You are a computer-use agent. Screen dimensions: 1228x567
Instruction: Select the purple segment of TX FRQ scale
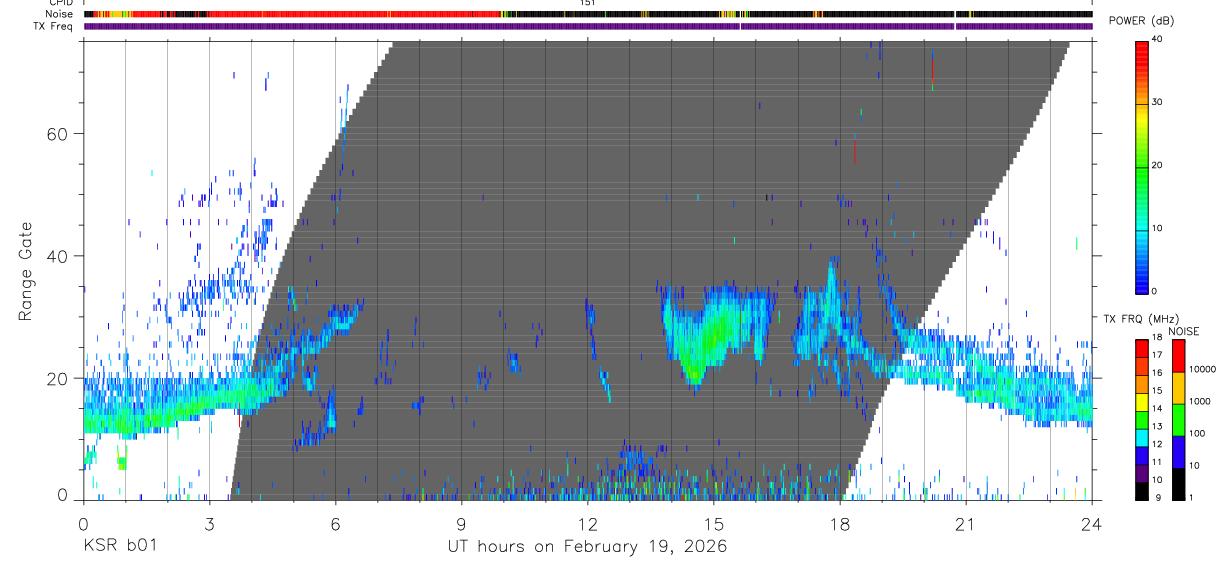[x=1141, y=473]
